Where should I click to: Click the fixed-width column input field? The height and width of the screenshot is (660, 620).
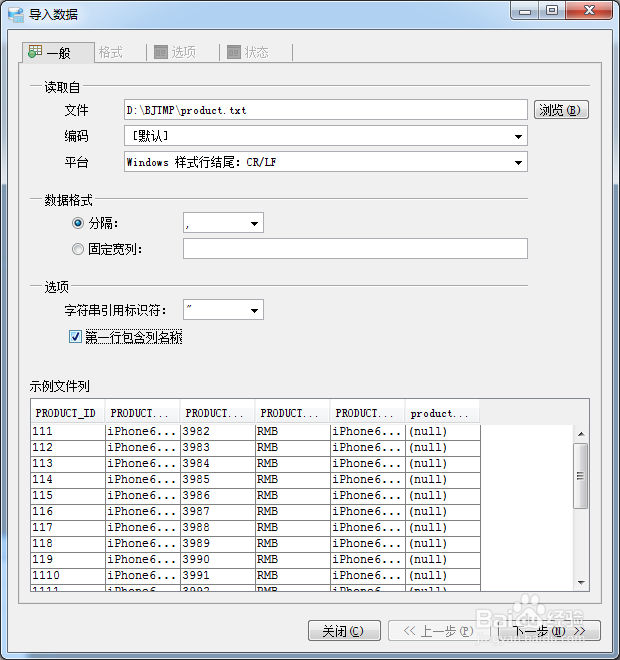pos(355,249)
